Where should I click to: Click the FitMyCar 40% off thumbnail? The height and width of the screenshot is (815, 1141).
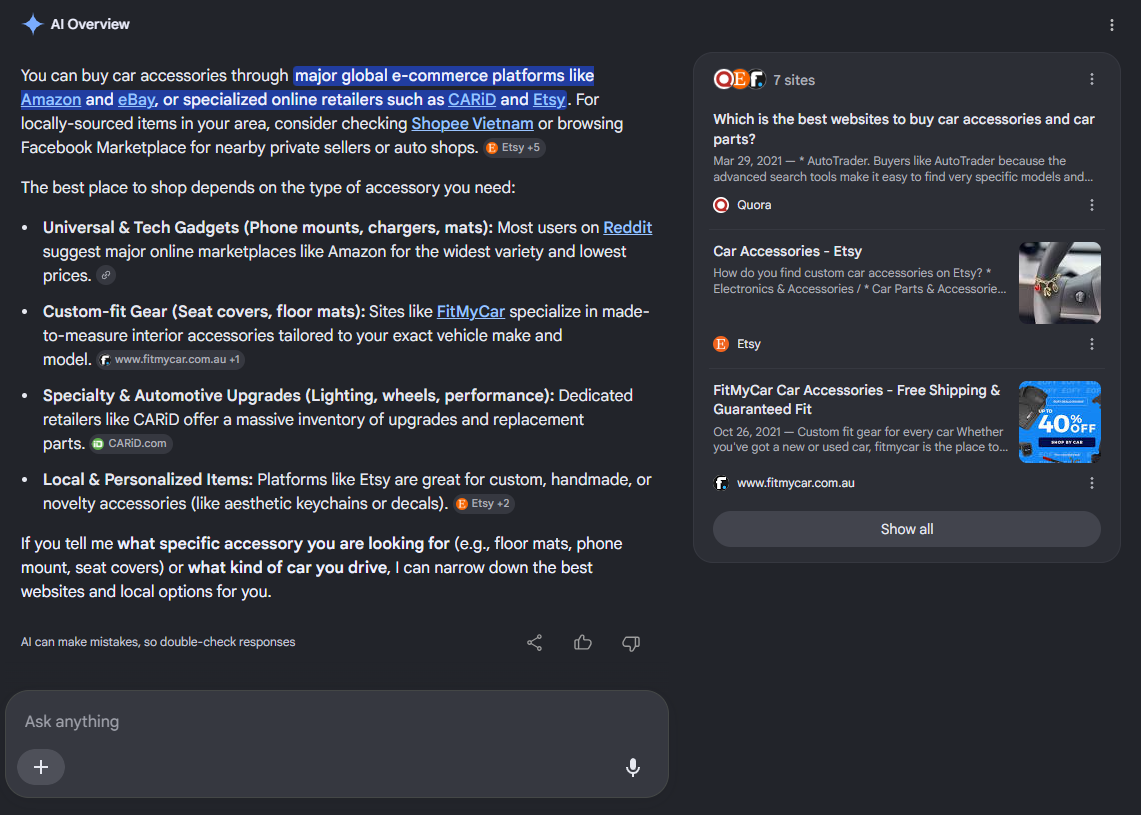click(1060, 422)
